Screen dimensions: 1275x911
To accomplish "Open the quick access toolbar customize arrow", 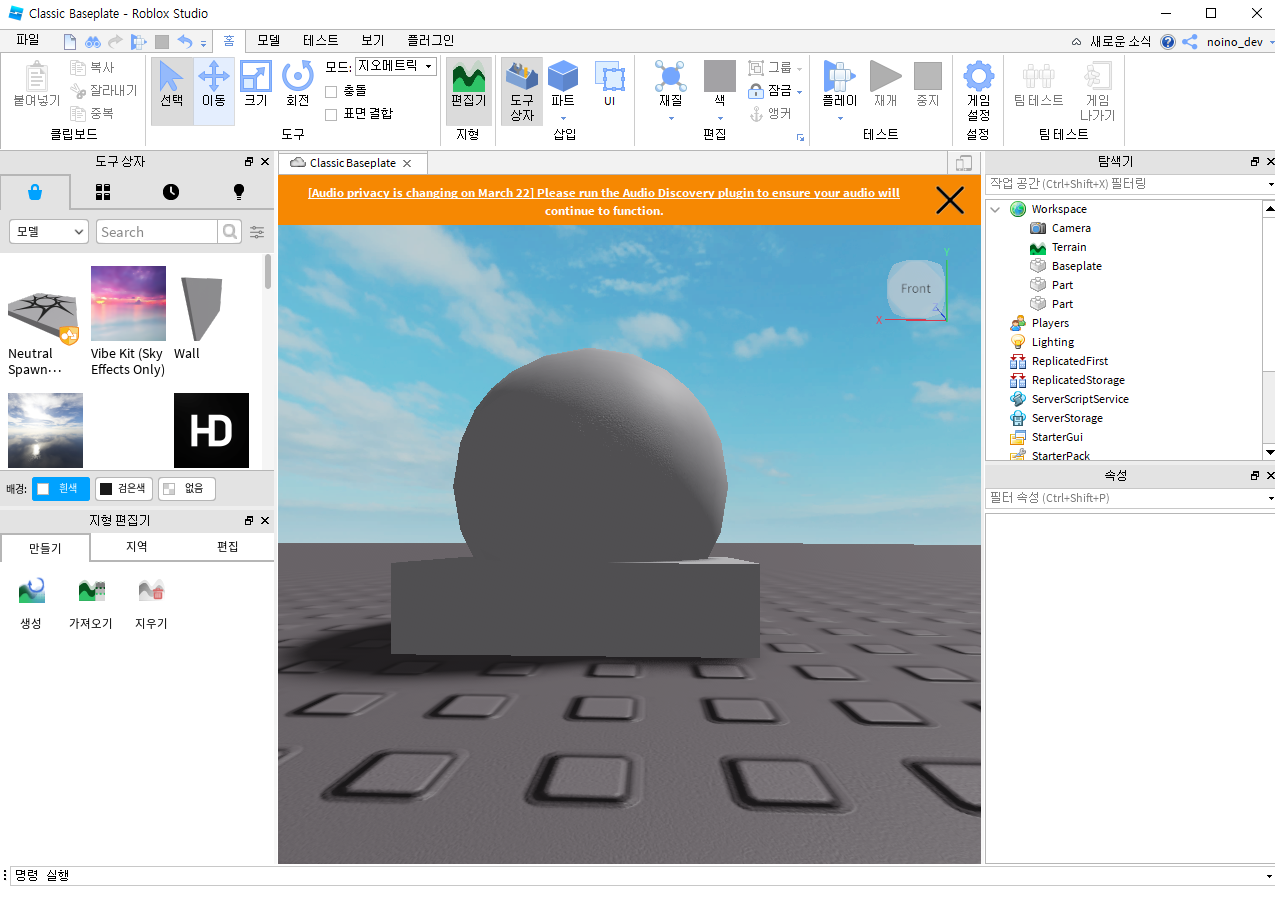I will (203, 43).
